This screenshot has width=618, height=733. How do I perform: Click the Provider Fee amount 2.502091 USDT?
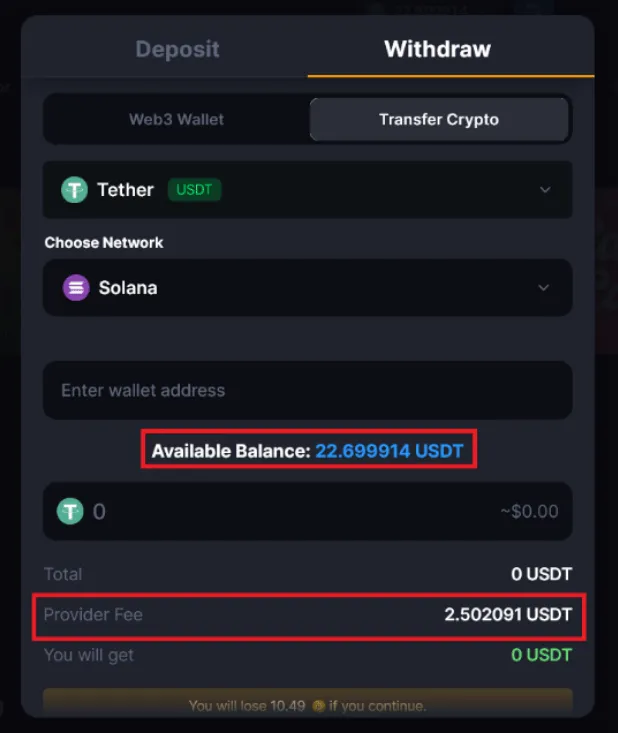508,614
